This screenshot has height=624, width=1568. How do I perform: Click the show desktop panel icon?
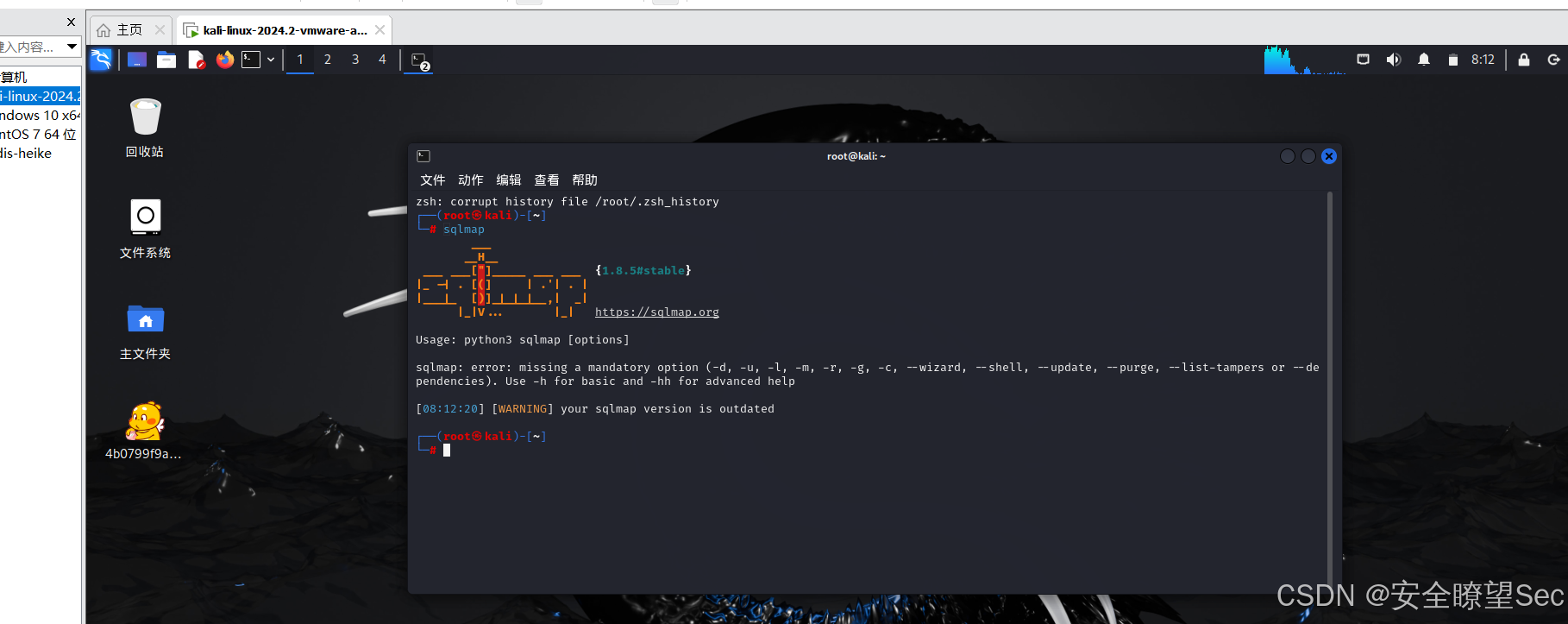(x=137, y=60)
